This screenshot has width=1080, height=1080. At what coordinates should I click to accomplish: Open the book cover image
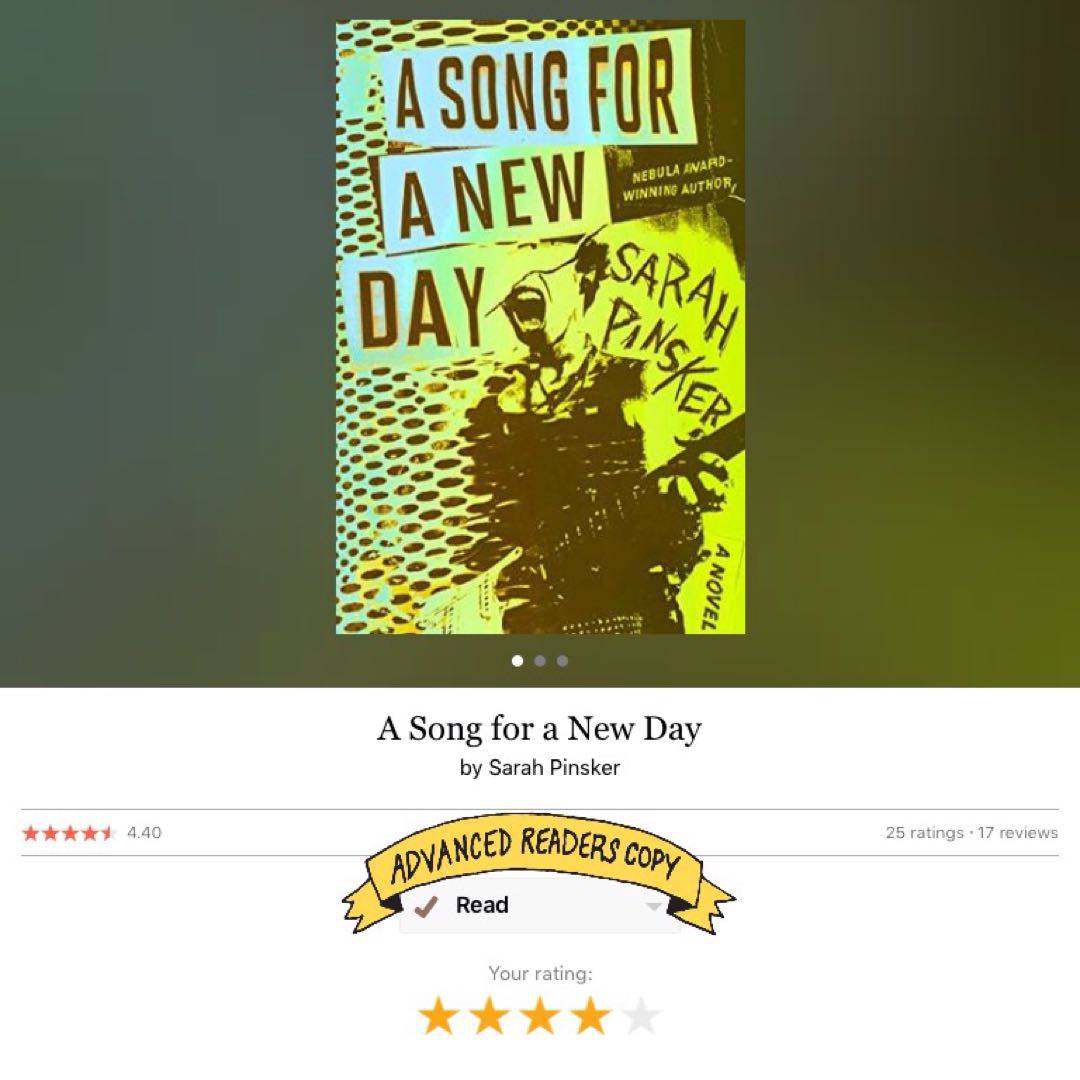540,326
